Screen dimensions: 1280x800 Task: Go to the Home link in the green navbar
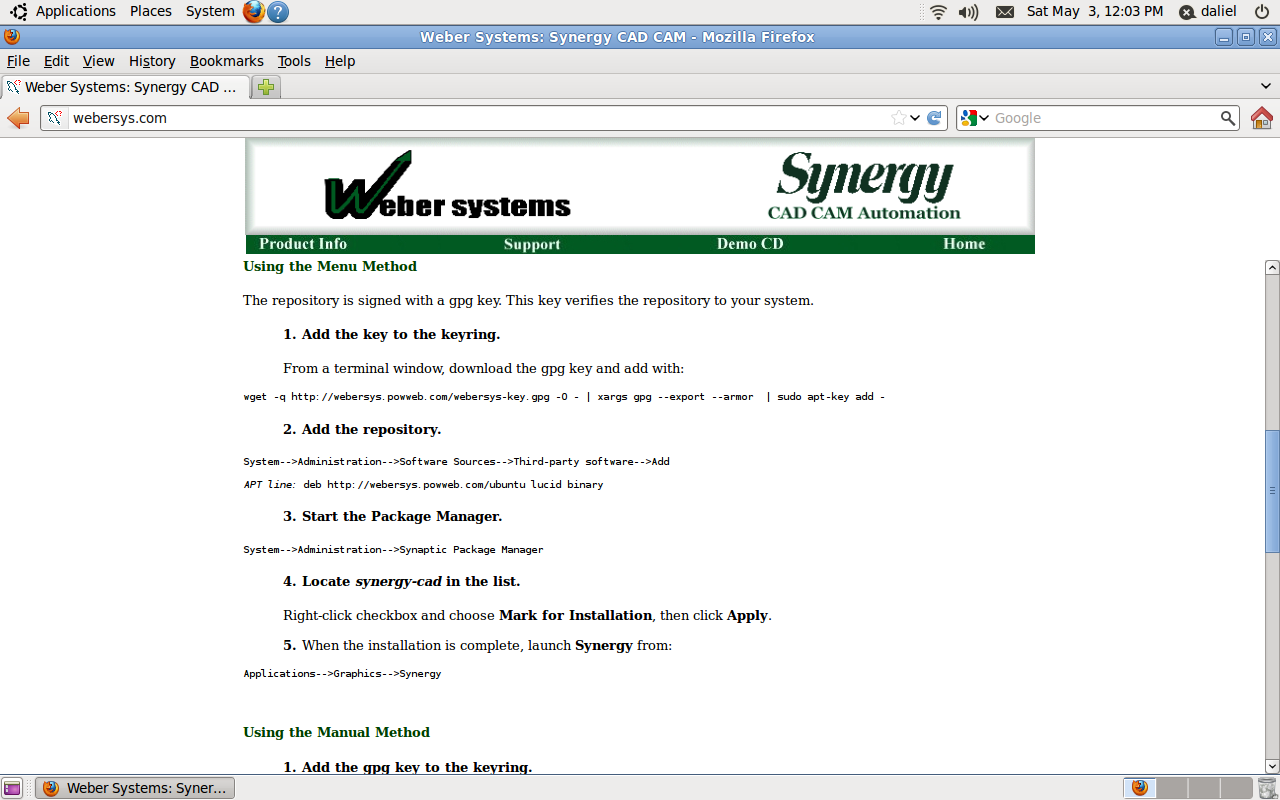[964, 244]
